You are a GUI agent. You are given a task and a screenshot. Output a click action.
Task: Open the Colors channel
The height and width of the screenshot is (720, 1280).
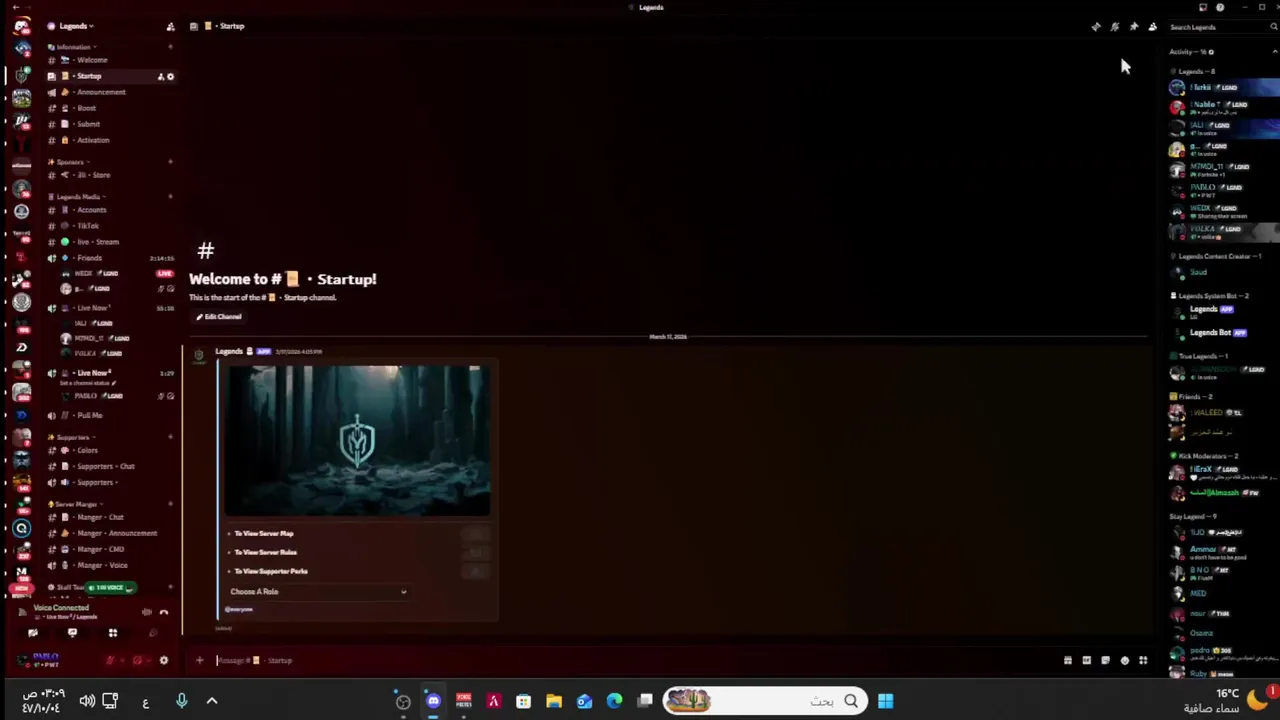point(110,450)
